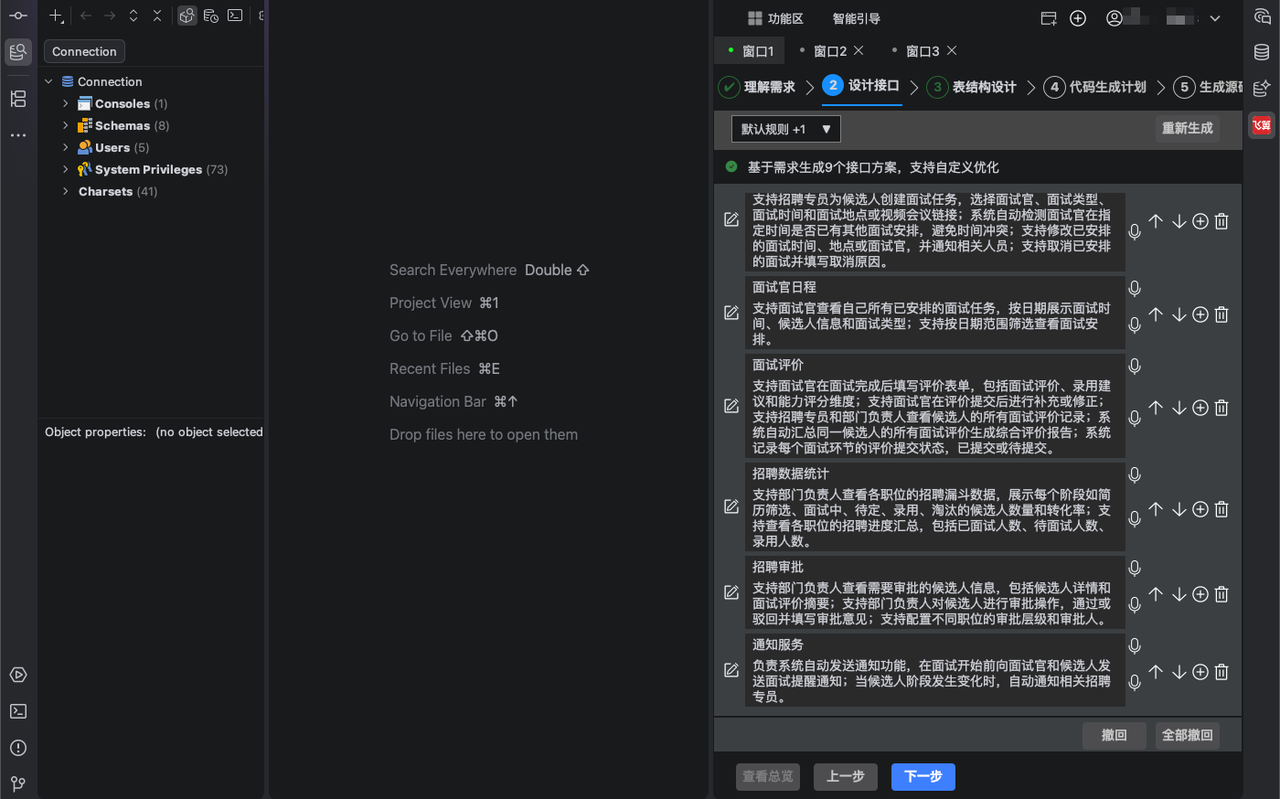
Task: Open the 默认规则 +1 dropdown
Action: tap(786, 129)
